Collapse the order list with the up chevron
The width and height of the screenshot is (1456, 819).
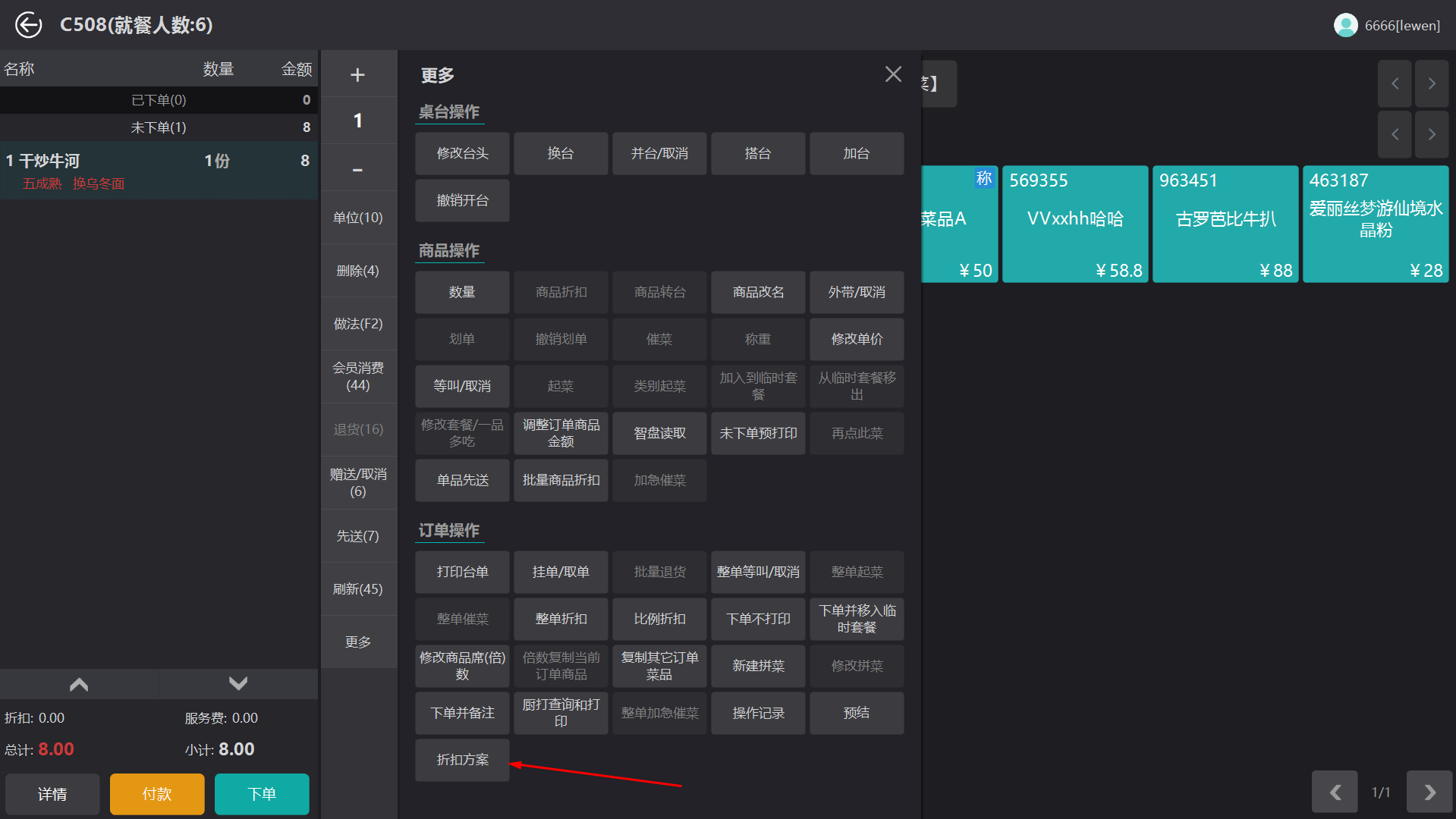pos(78,683)
